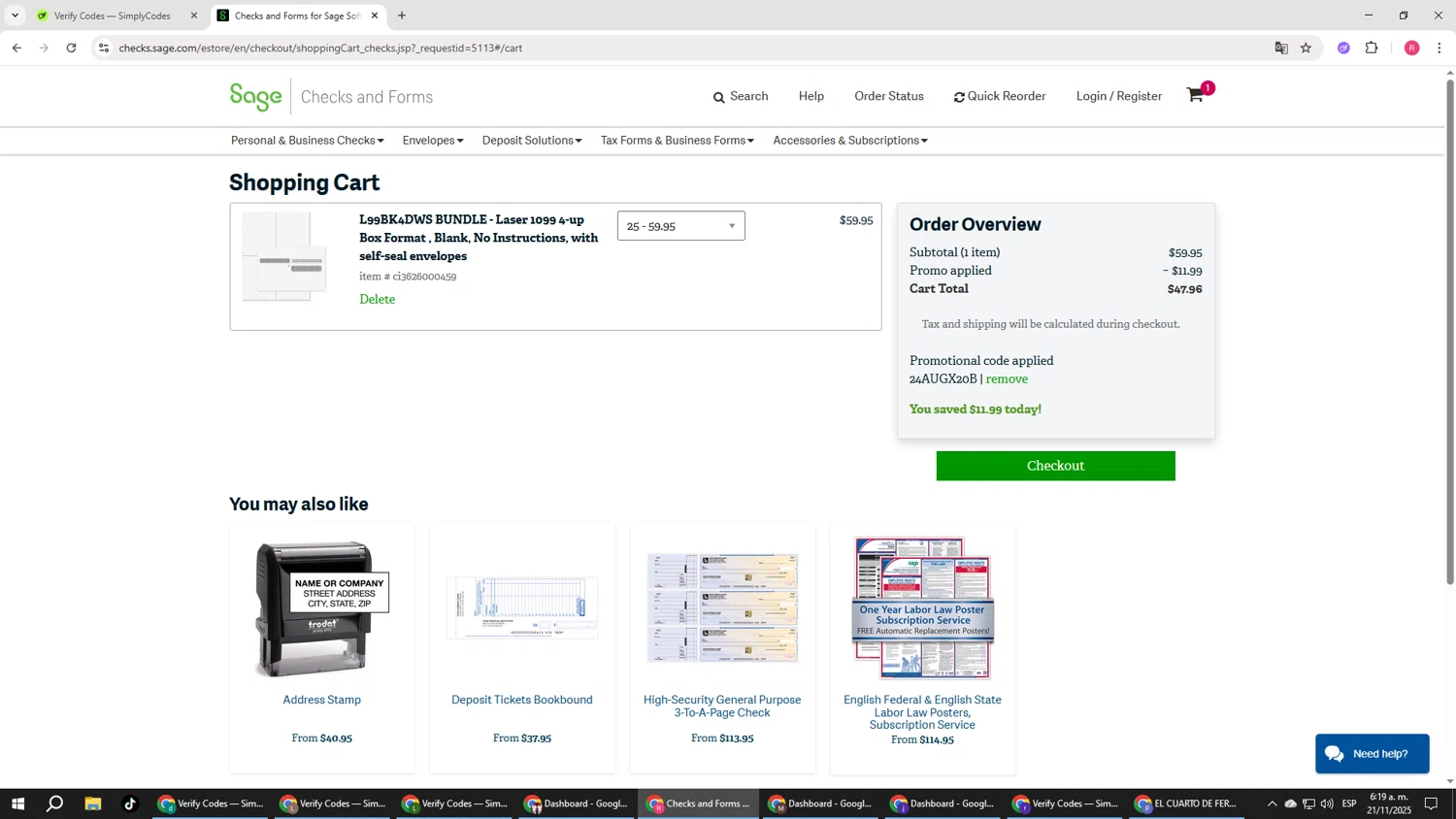
Task: Click the Sage logo
Action: coord(255,96)
